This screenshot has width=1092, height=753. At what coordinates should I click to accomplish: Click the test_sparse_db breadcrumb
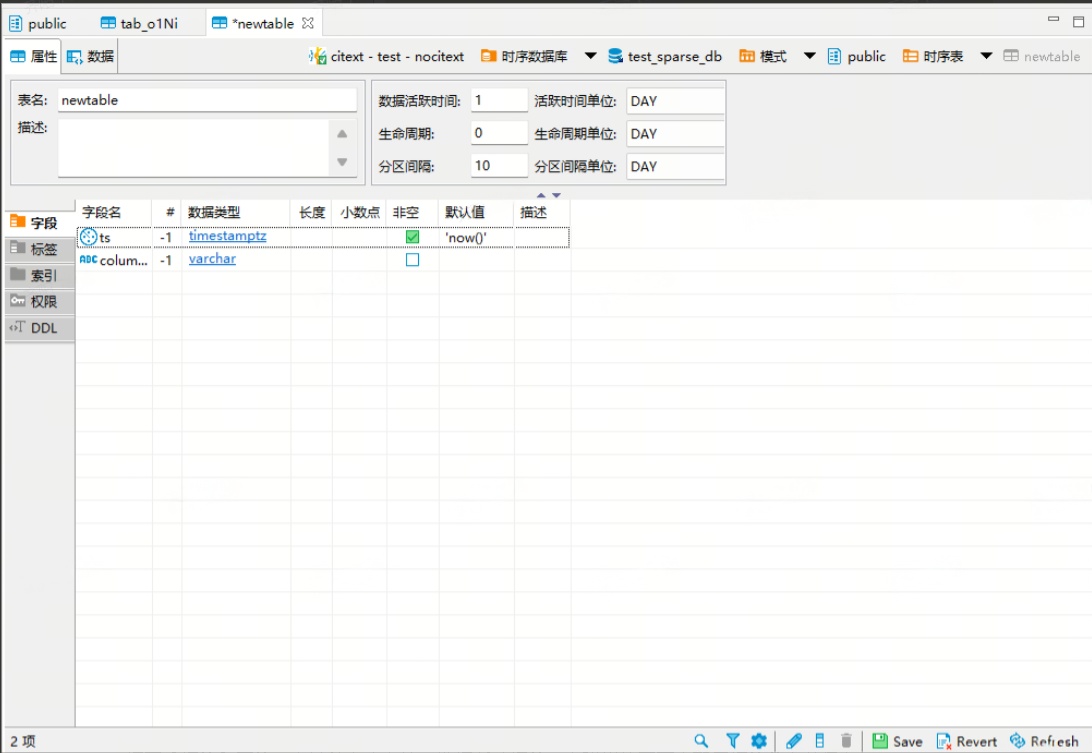pyautogui.click(x=665, y=56)
